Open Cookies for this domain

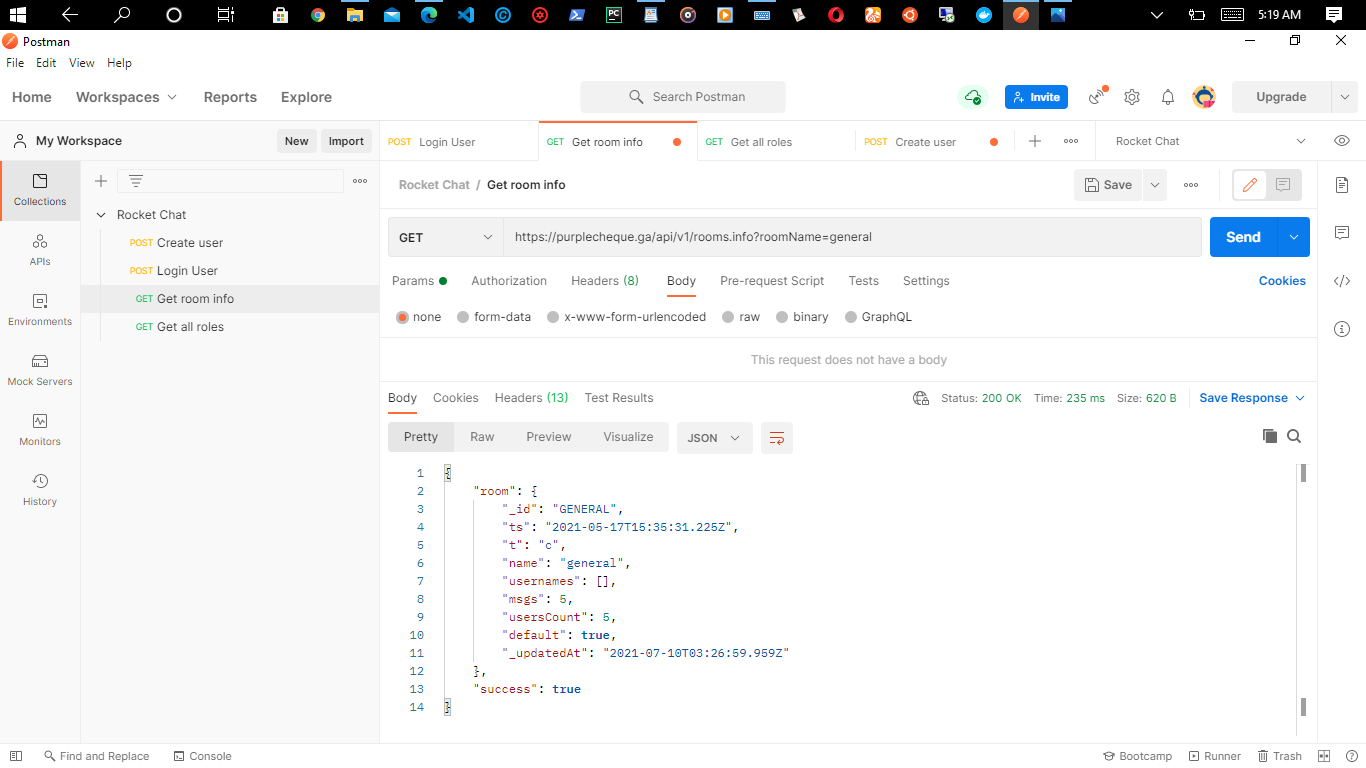1282,281
